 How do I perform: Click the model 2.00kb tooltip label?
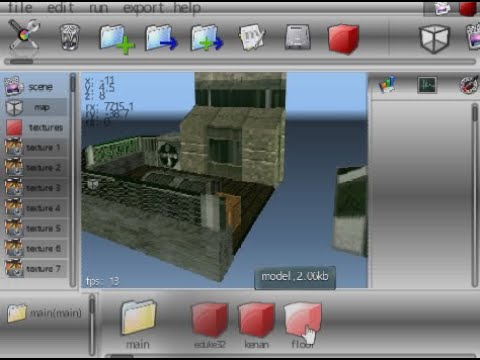(295, 277)
